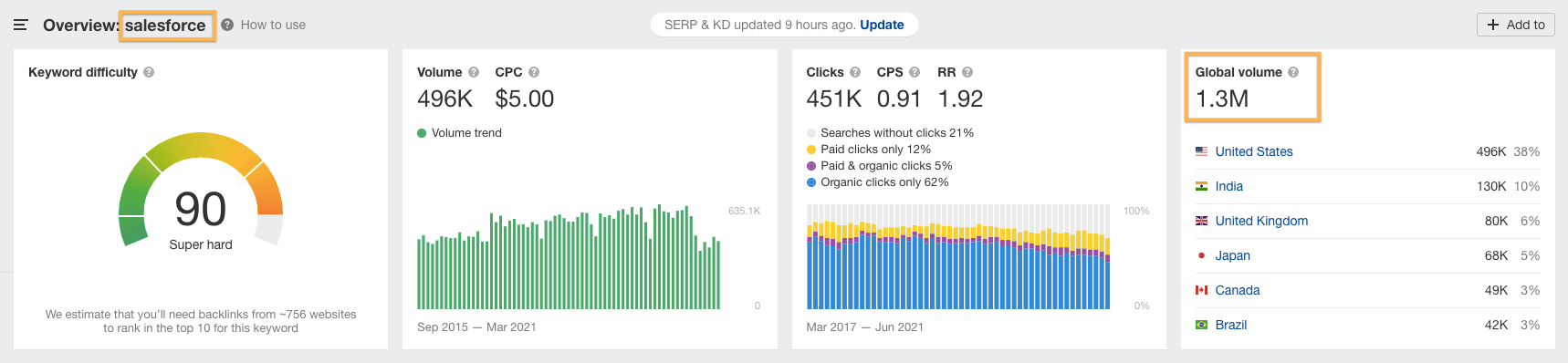Click the backlinks estimate text for ~756 websites
Screen dimensions: 1568x363
201,321
